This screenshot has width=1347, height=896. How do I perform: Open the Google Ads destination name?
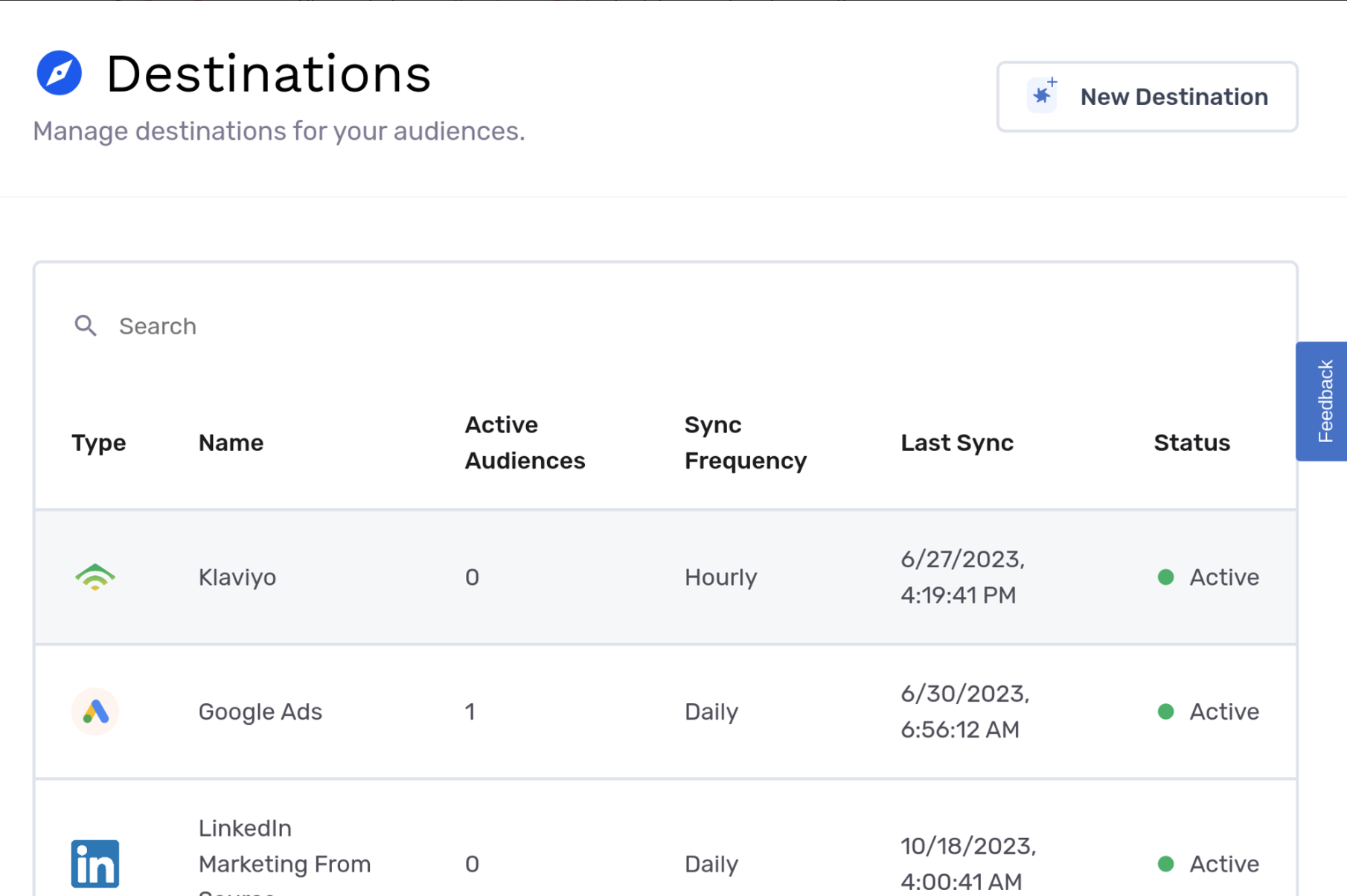click(x=260, y=711)
